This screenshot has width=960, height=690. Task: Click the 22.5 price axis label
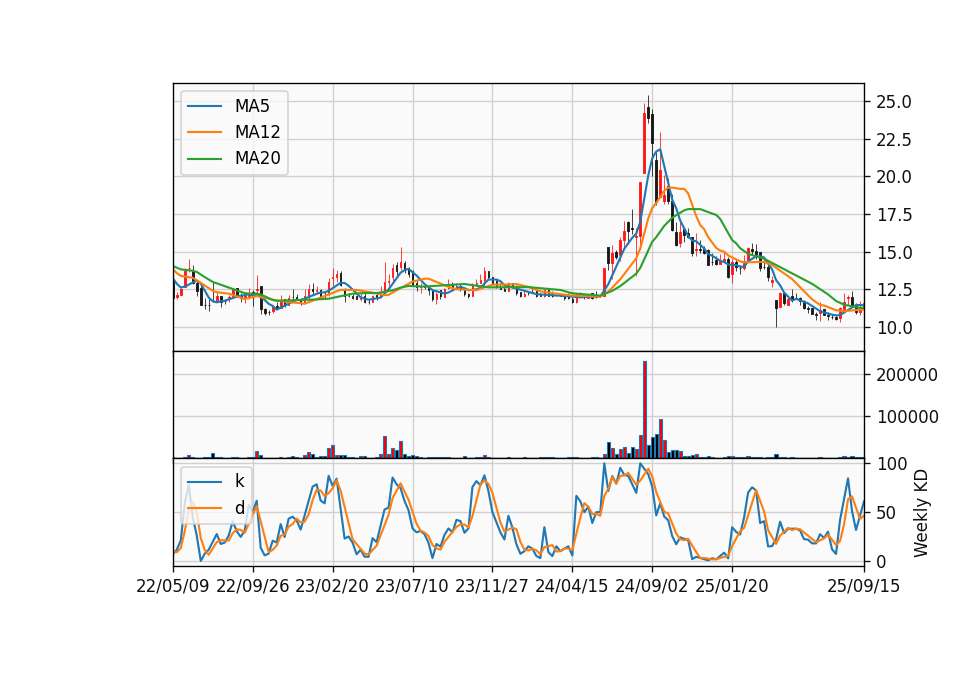(894, 140)
